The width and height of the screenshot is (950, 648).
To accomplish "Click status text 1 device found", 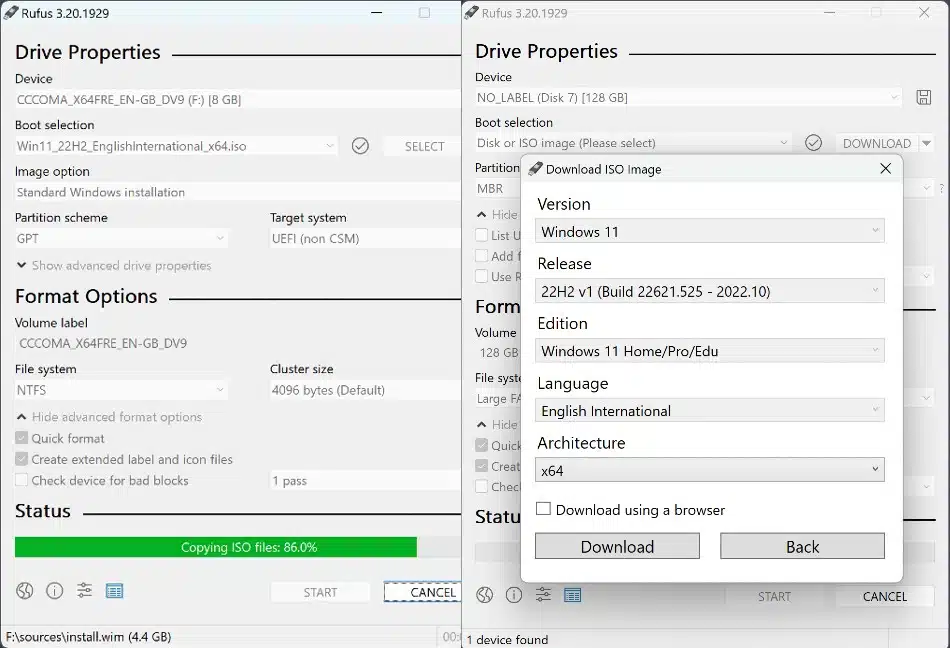I will tap(508, 640).
